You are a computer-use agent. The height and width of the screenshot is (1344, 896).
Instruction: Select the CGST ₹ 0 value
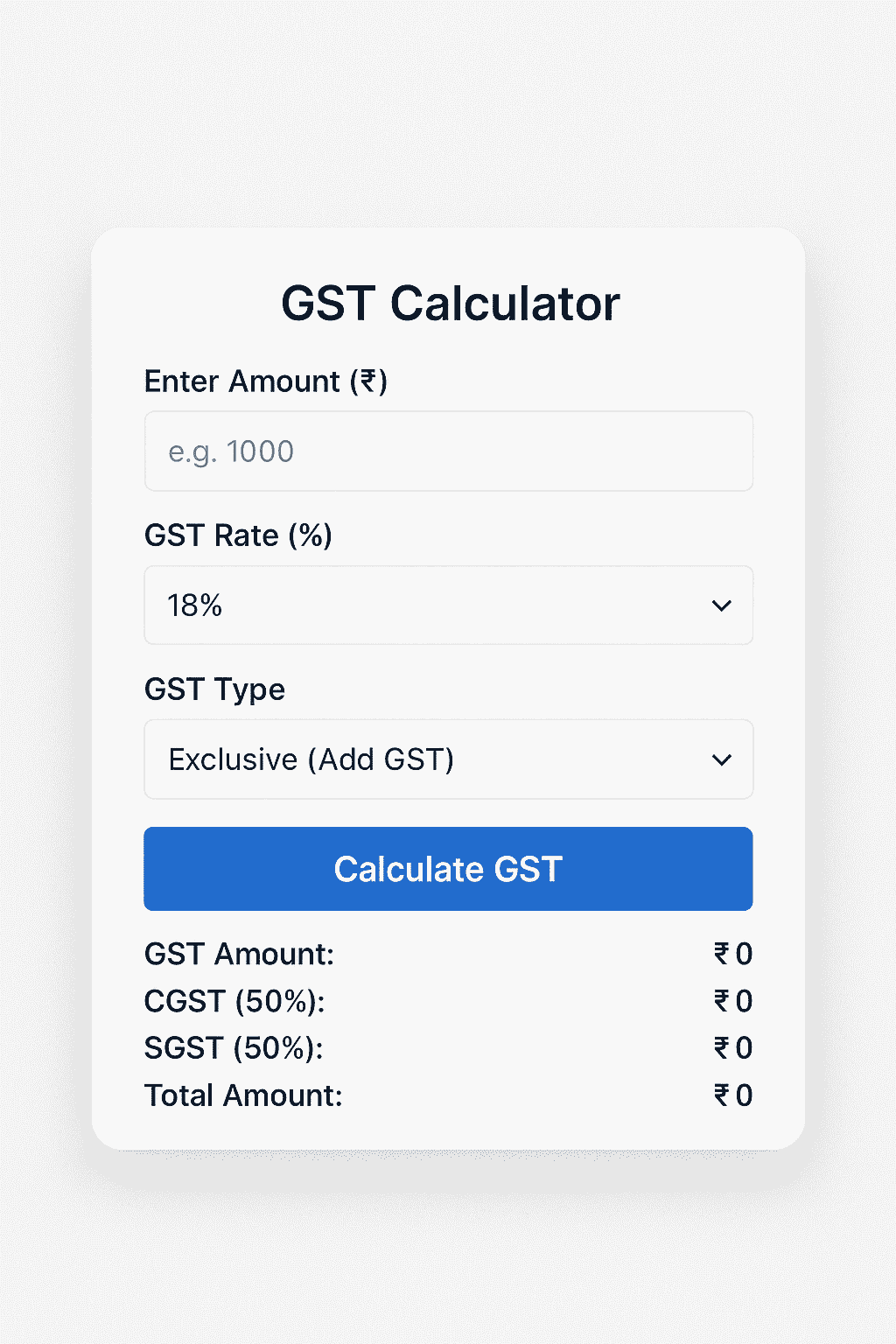tap(733, 1001)
